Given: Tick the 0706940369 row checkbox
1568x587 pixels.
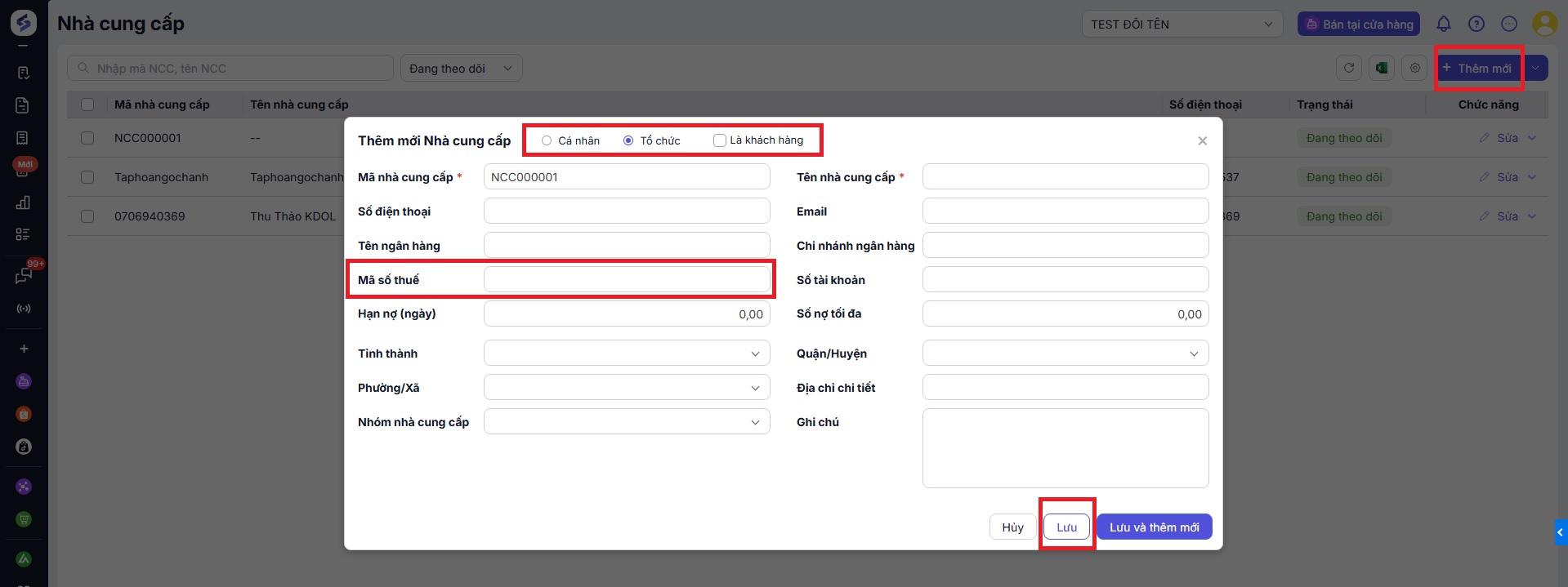Looking at the screenshot, I should pyautogui.click(x=87, y=216).
